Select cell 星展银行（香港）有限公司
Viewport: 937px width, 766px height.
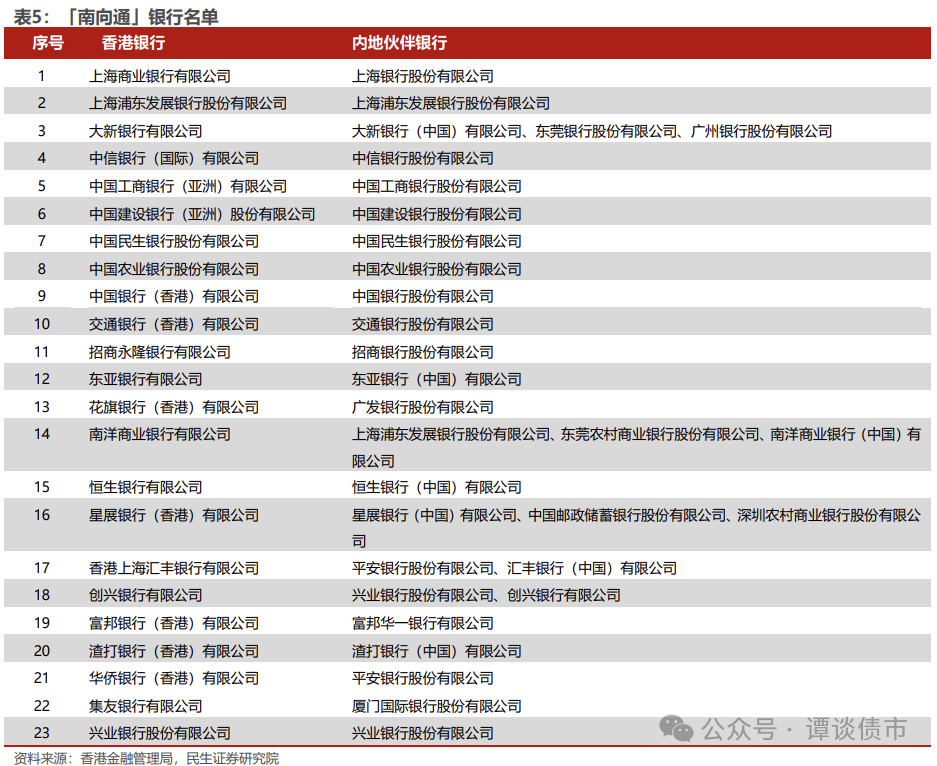174,514
